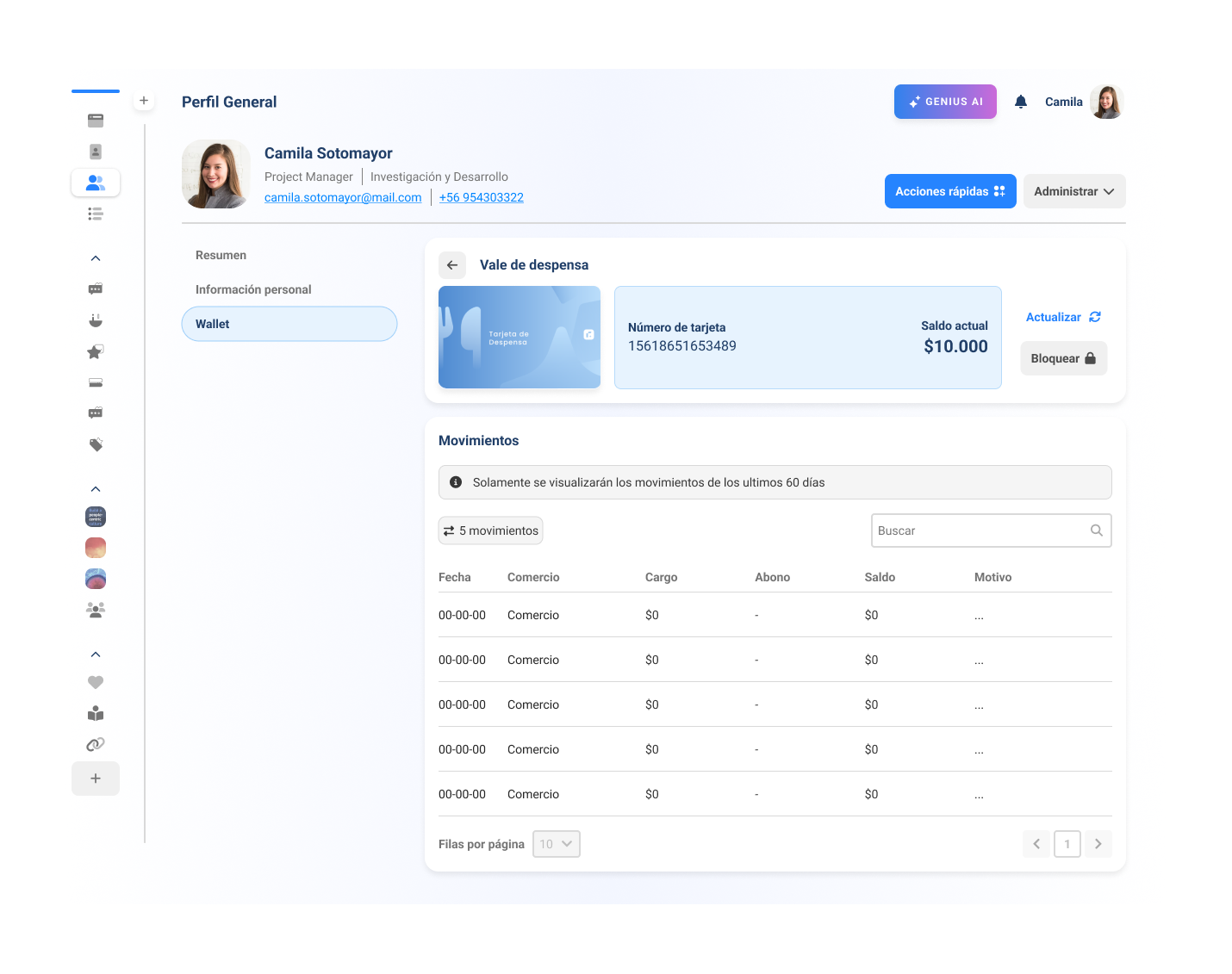This screenshot has height=974, width=1232.
Task: Open the heart icon in sidebar
Action: [x=96, y=682]
